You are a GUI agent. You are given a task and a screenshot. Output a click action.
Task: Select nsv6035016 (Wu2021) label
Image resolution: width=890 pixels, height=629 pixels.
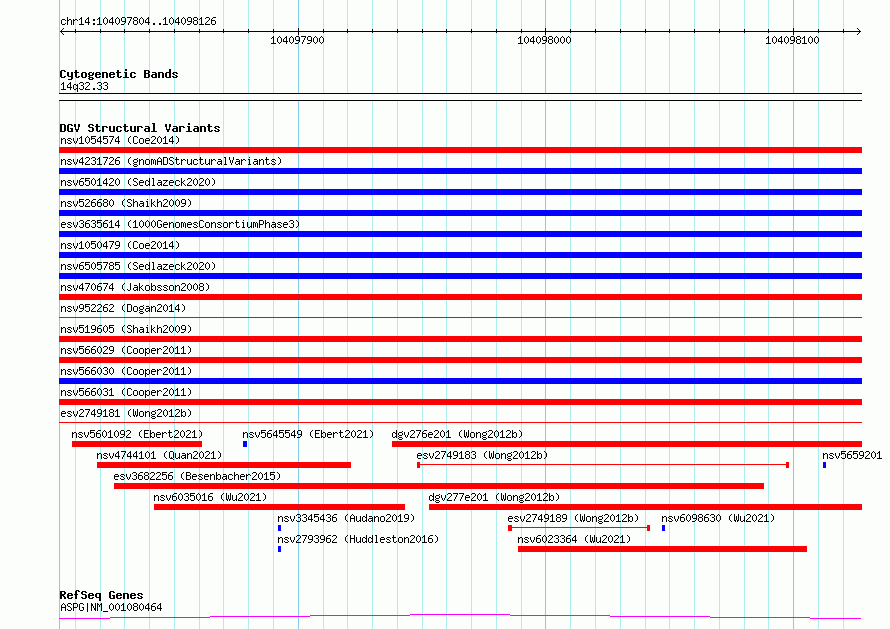tap(211, 497)
